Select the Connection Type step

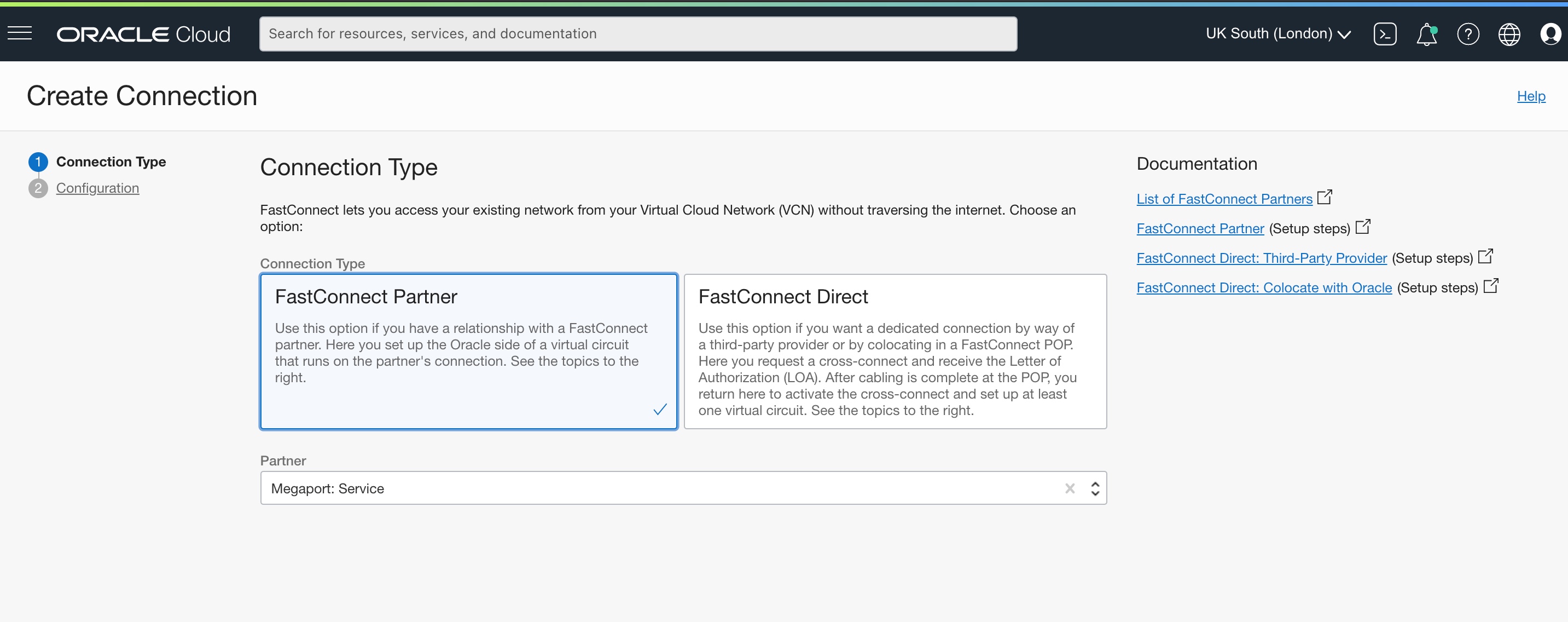(111, 162)
